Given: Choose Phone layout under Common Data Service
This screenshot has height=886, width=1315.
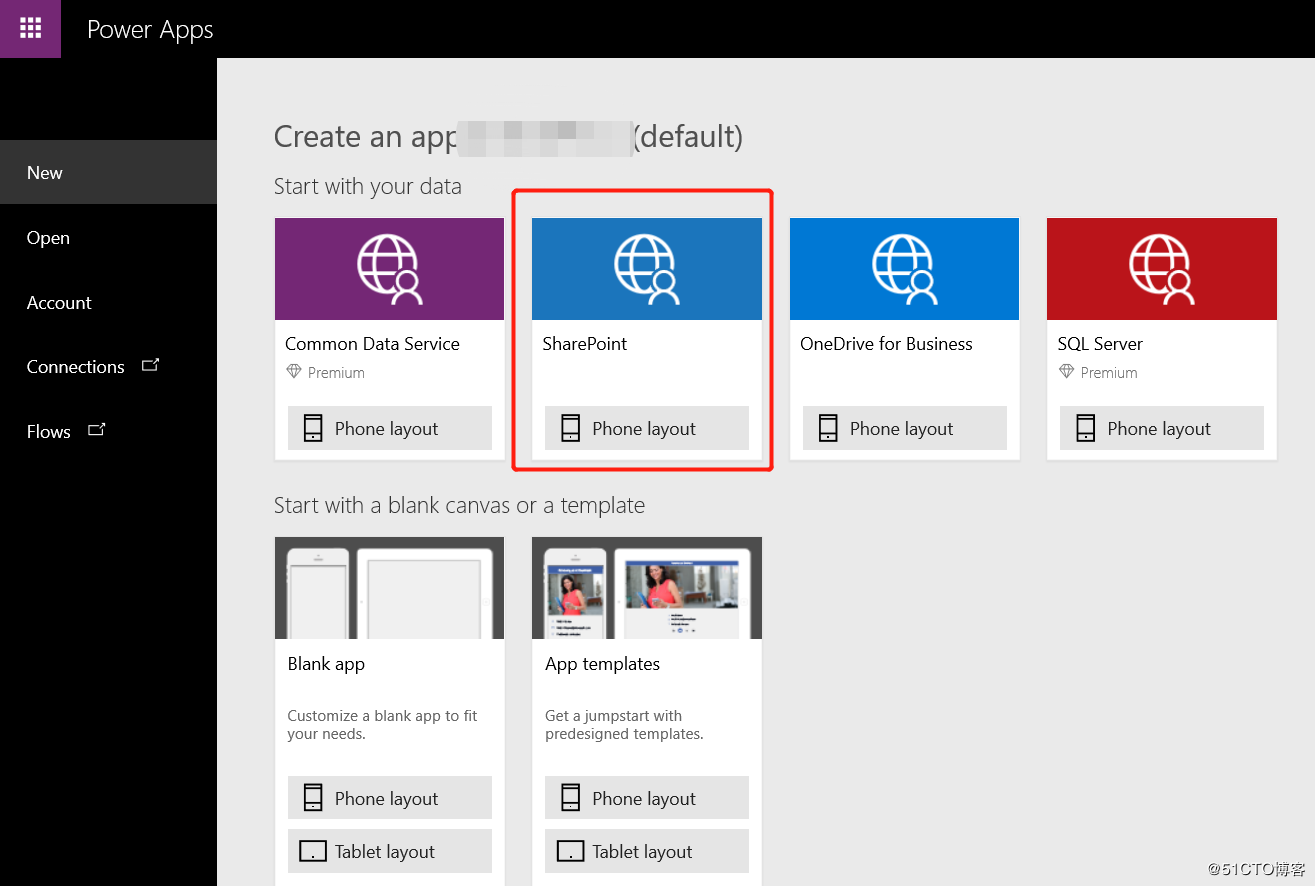Looking at the screenshot, I should pyautogui.click(x=390, y=428).
